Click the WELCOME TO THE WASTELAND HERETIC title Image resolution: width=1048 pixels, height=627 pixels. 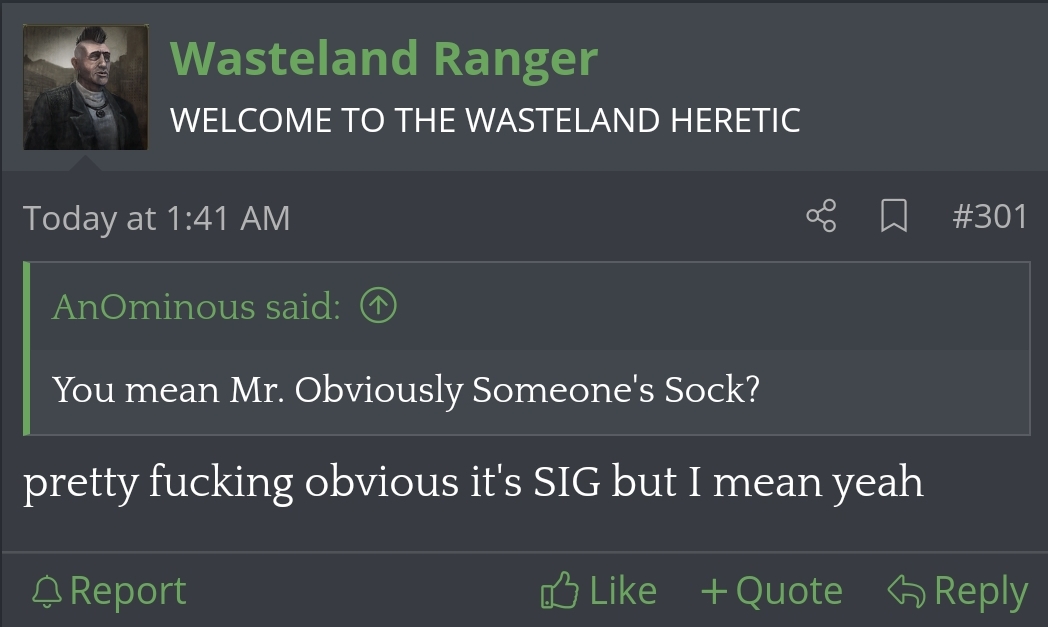coord(485,120)
